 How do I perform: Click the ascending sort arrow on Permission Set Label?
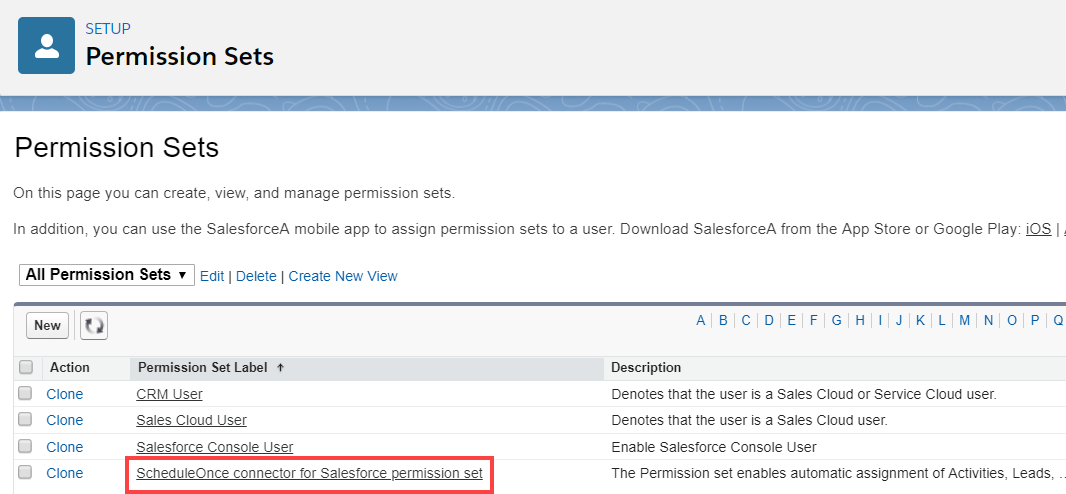coord(281,368)
